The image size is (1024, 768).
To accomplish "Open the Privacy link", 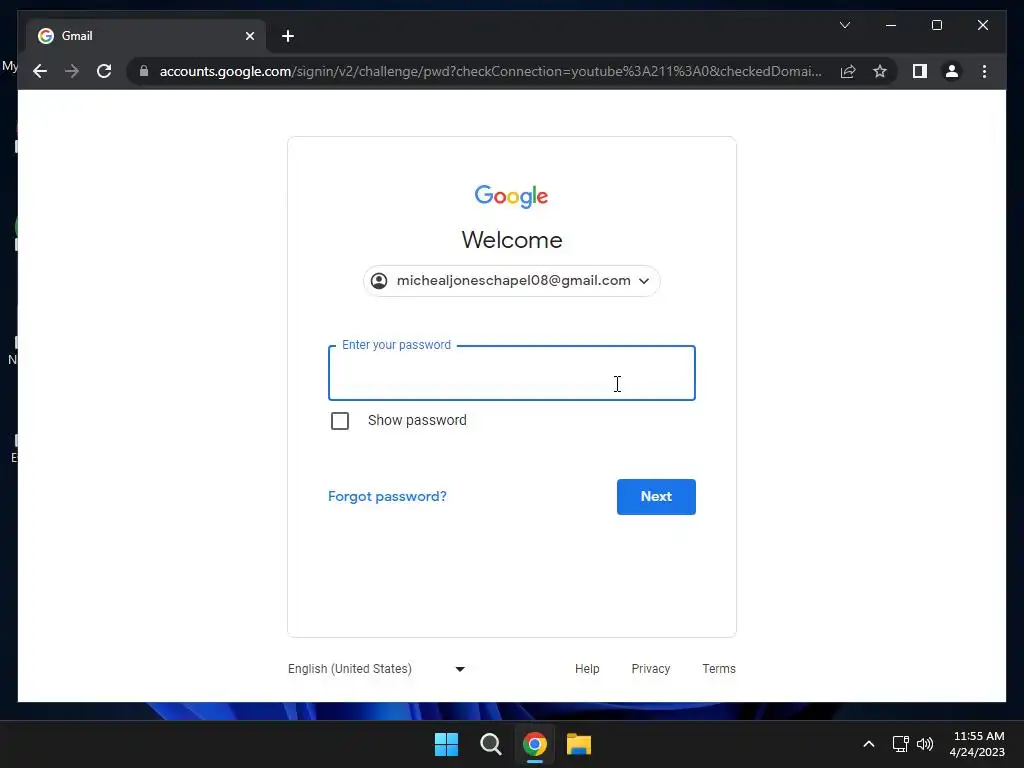I will tap(650, 669).
